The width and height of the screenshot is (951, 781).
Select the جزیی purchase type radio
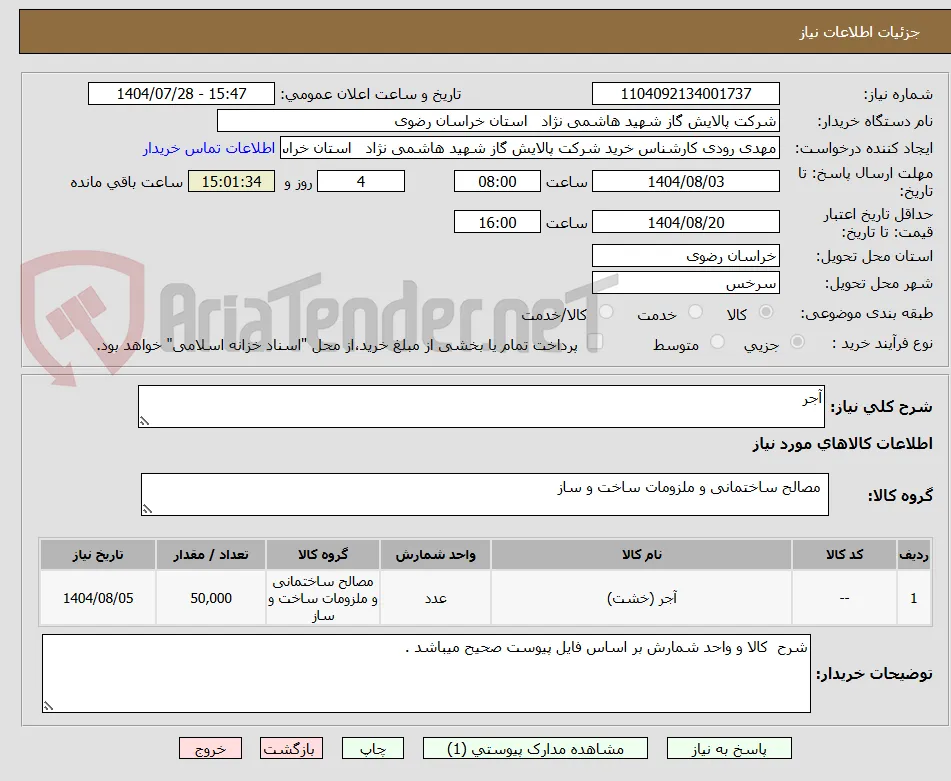pyautogui.click(x=797, y=342)
